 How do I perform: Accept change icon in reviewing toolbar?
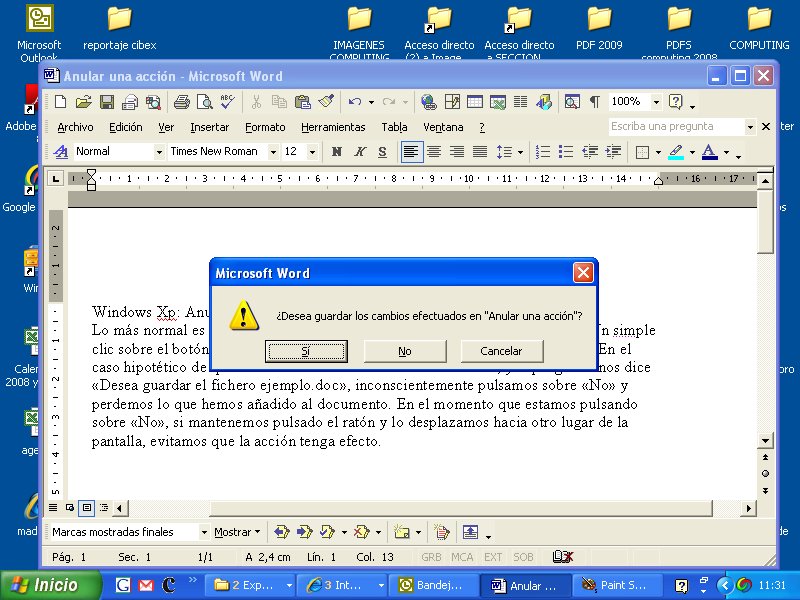327,532
